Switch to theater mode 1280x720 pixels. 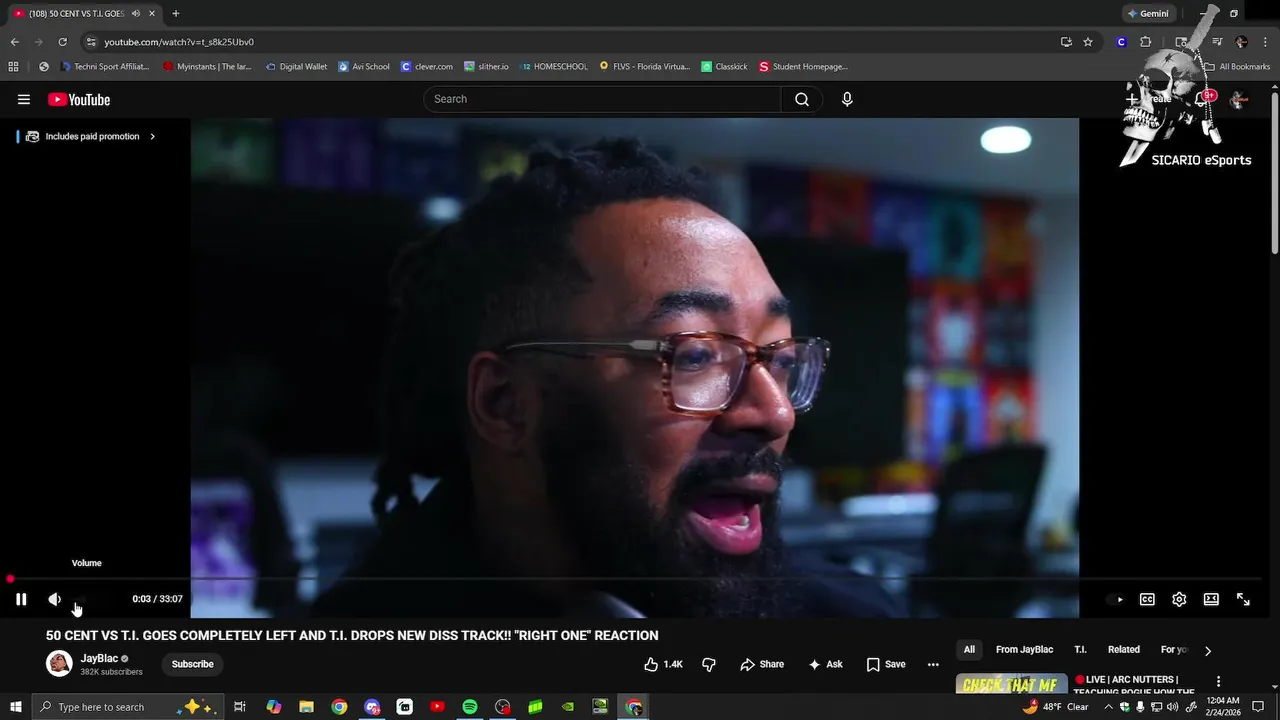pyautogui.click(x=1211, y=599)
